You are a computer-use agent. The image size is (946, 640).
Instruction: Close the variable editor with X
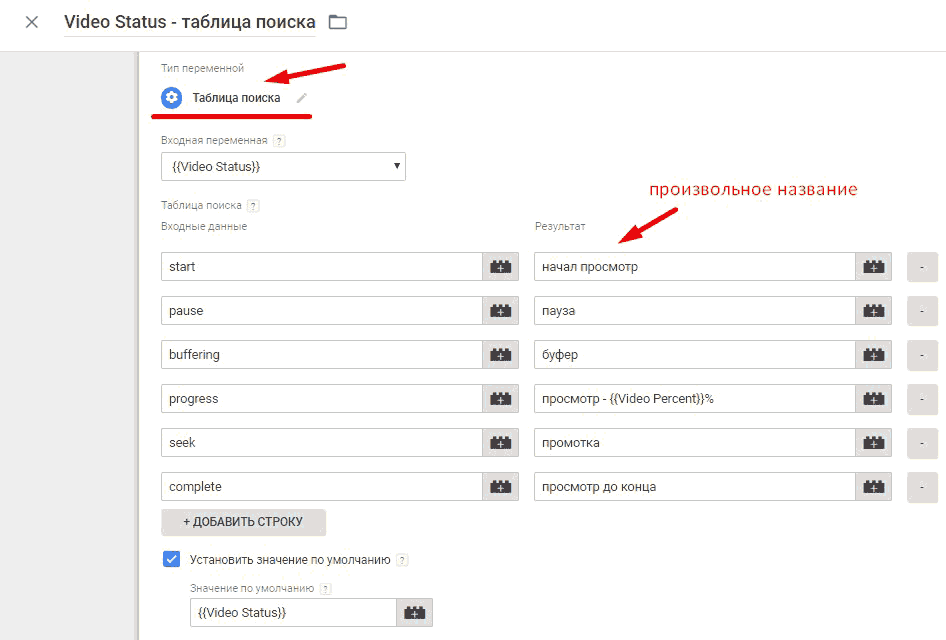32,22
